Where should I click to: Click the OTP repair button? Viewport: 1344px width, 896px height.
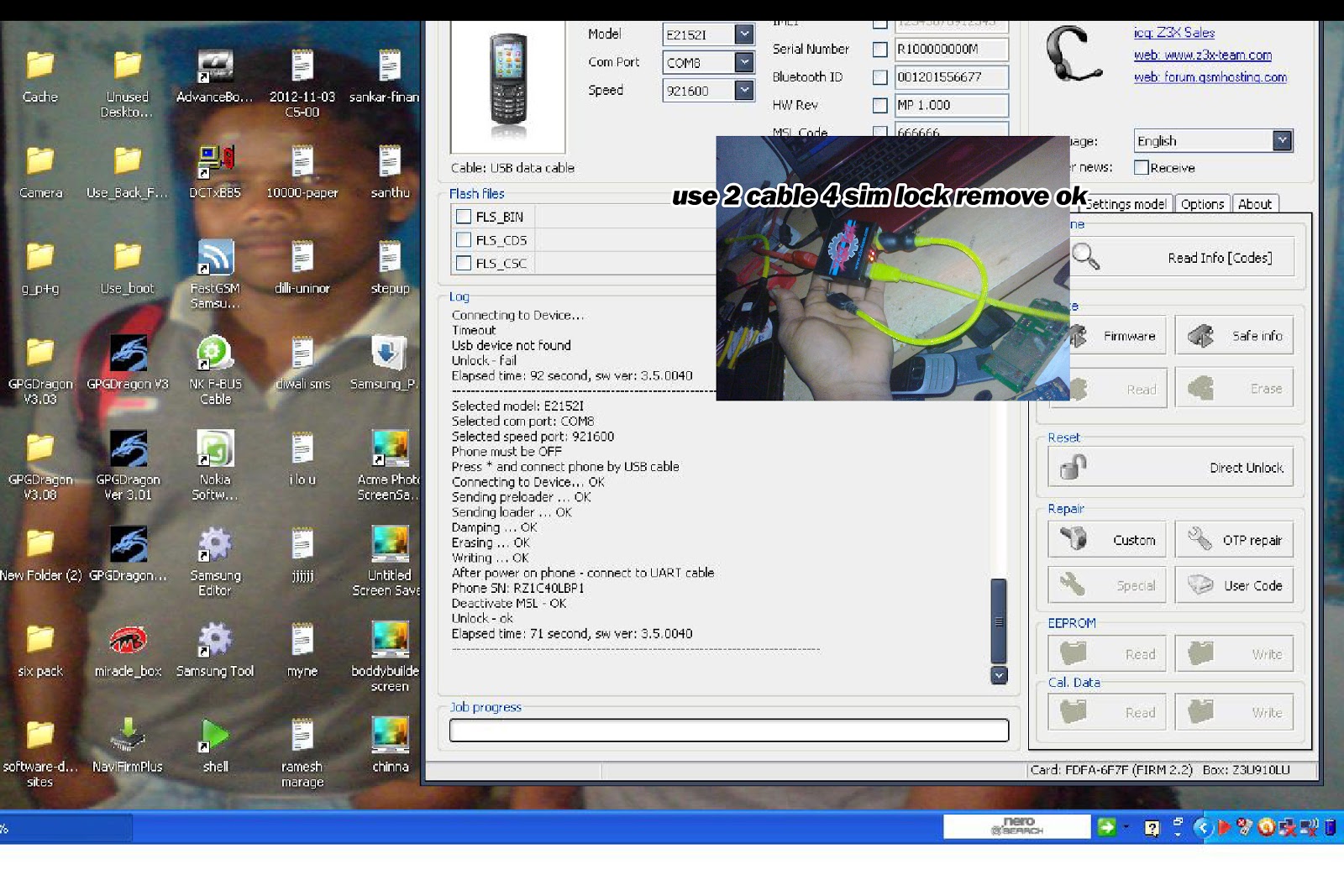pyautogui.click(x=1234, y=539)
